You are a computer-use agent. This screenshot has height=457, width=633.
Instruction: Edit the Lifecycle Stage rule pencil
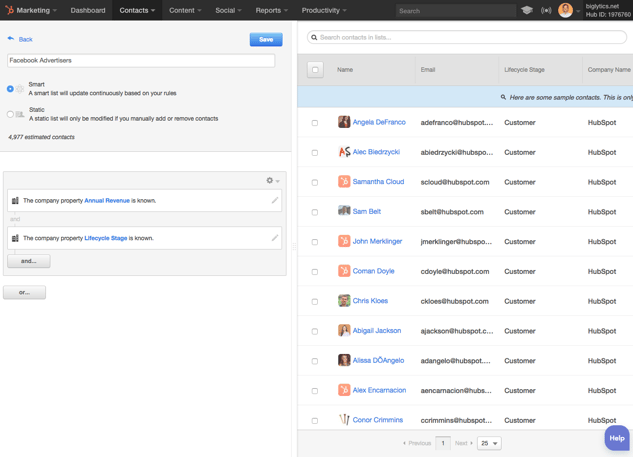275,238
